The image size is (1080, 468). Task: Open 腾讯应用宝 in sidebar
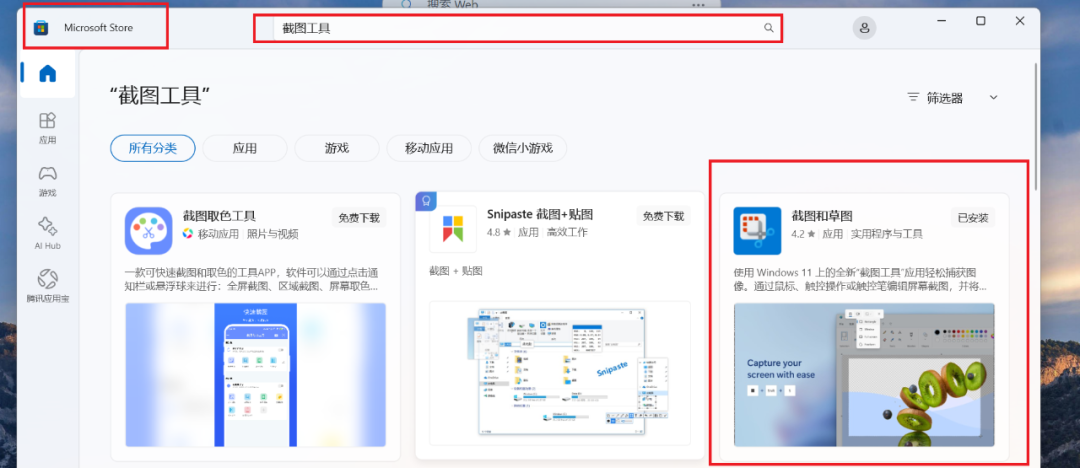[48, 286]
